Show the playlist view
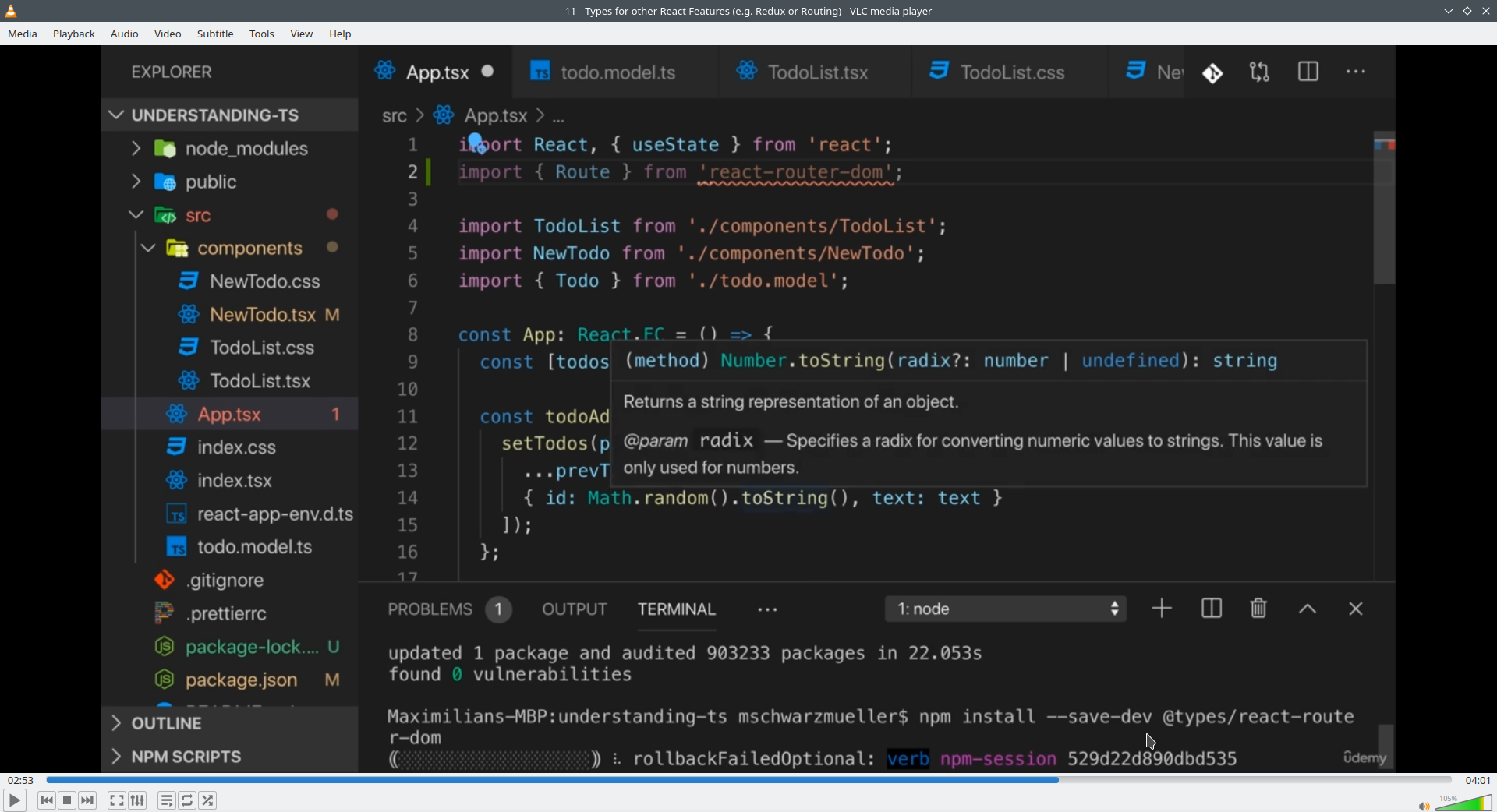The image size is (1497, 812). (166, 800)
